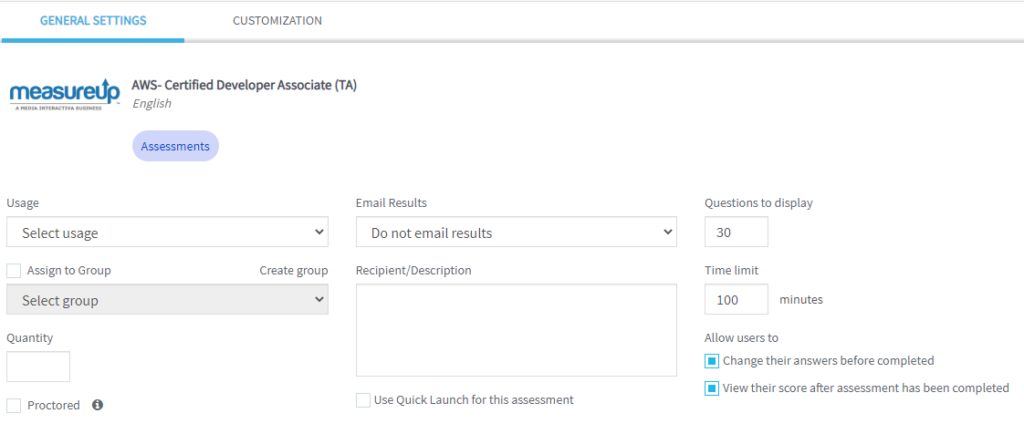Uncheck View their score after assessment completed
This screenshot has width=1024, height=424.
[x=712, y=389]
